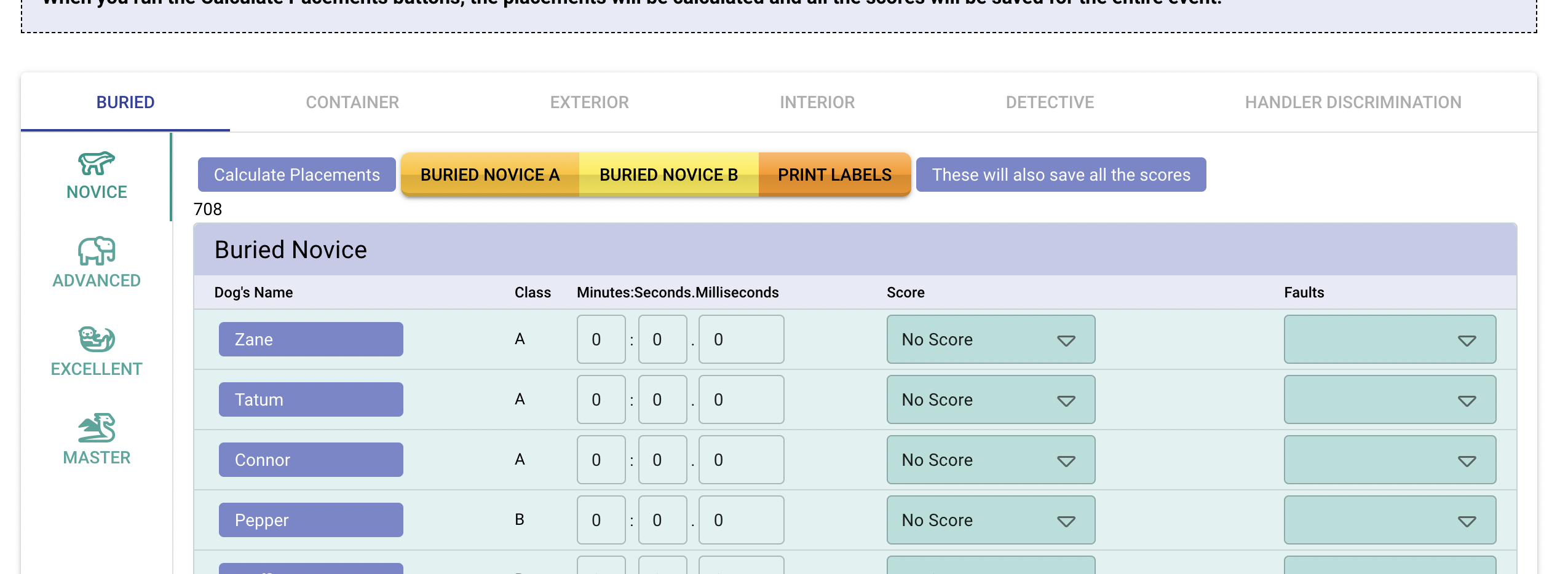Open Tatum's dog name button
Screen dimensions: 1568x574
tap(311, 399)
